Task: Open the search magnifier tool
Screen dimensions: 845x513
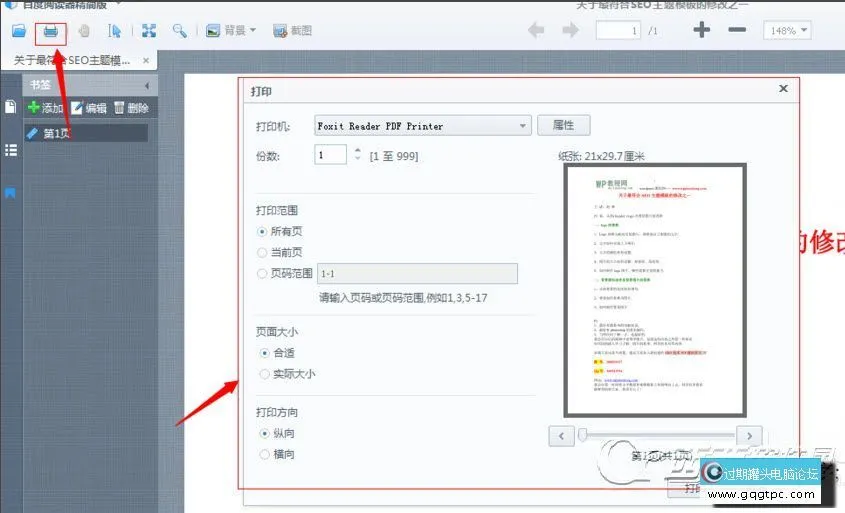Action: [x=179, y=31]
